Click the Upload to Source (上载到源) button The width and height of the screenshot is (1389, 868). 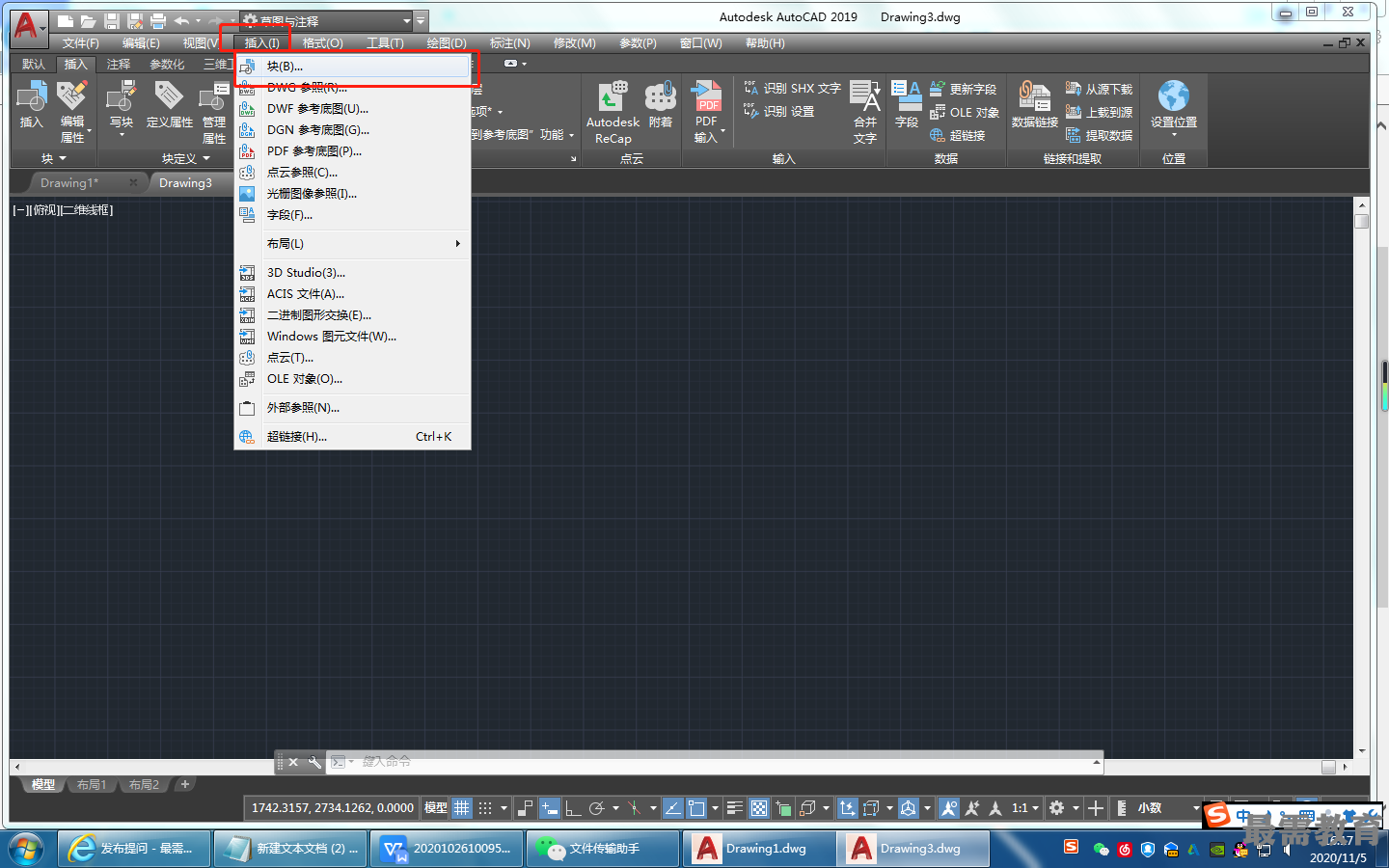(x=1099, y=112)
